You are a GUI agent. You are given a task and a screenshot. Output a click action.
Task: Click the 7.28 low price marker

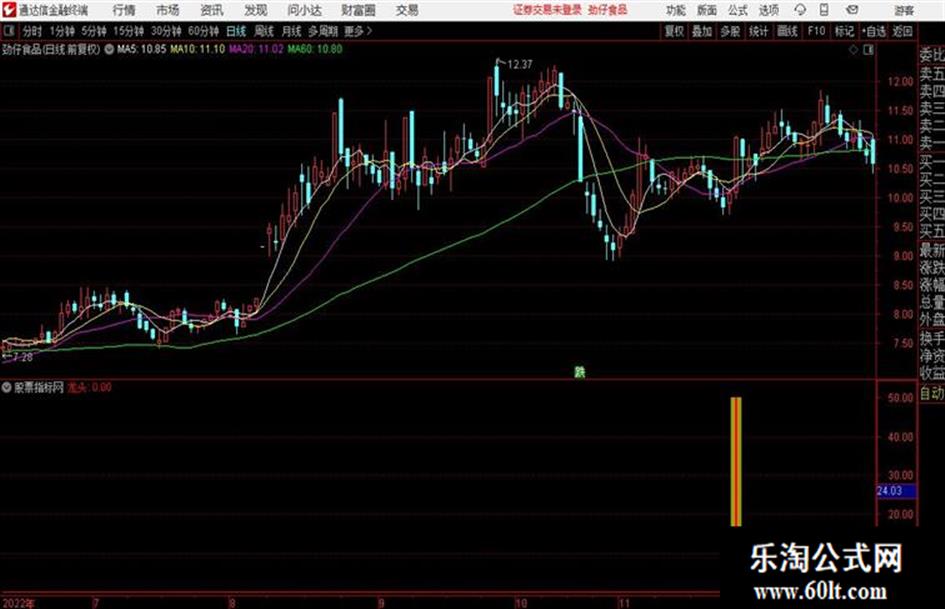[x=22, y=357]
